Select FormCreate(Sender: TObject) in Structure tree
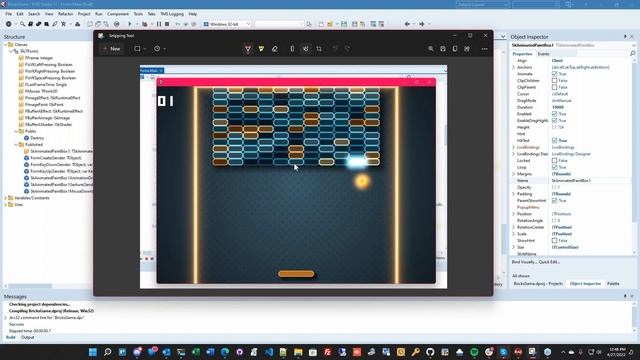Viewport: 640px width, 360px height. coord(56,158)
